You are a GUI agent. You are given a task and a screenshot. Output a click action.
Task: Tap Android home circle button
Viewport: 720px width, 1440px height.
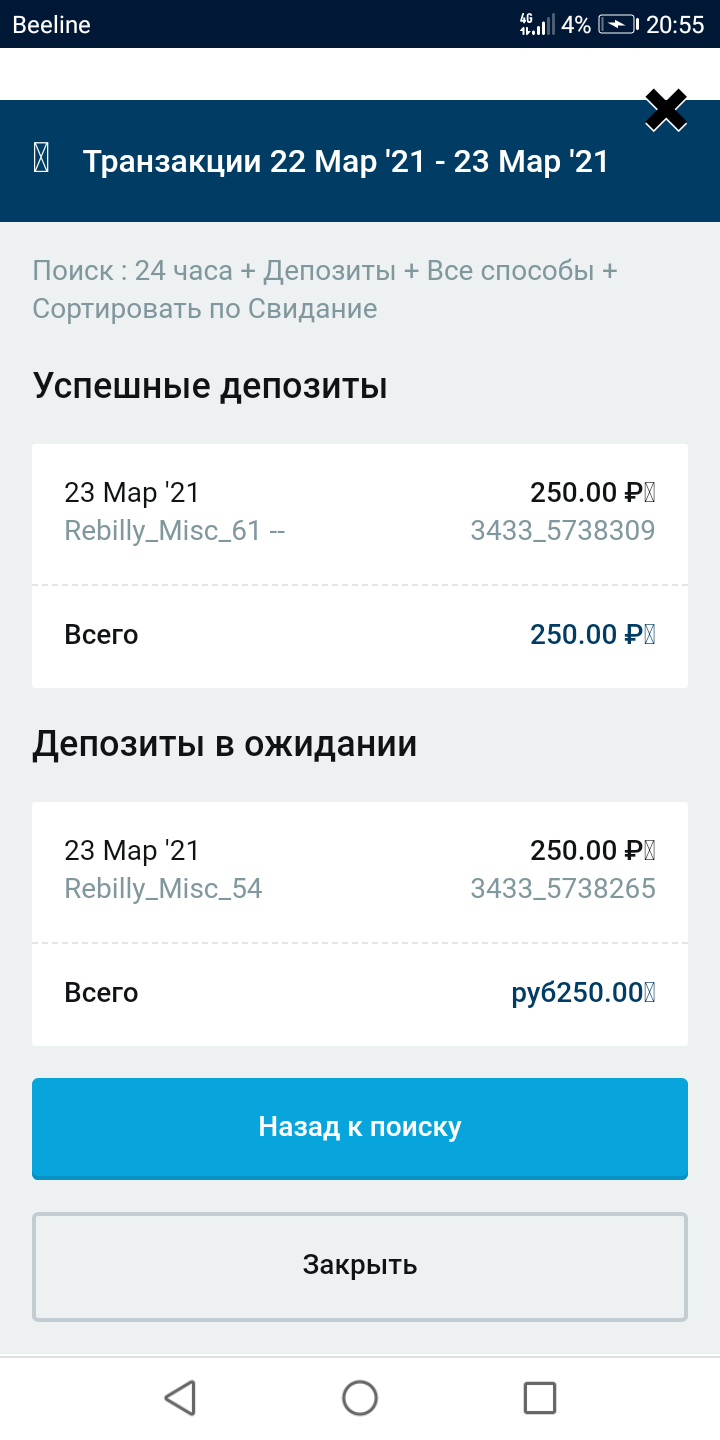[360, 1397]
